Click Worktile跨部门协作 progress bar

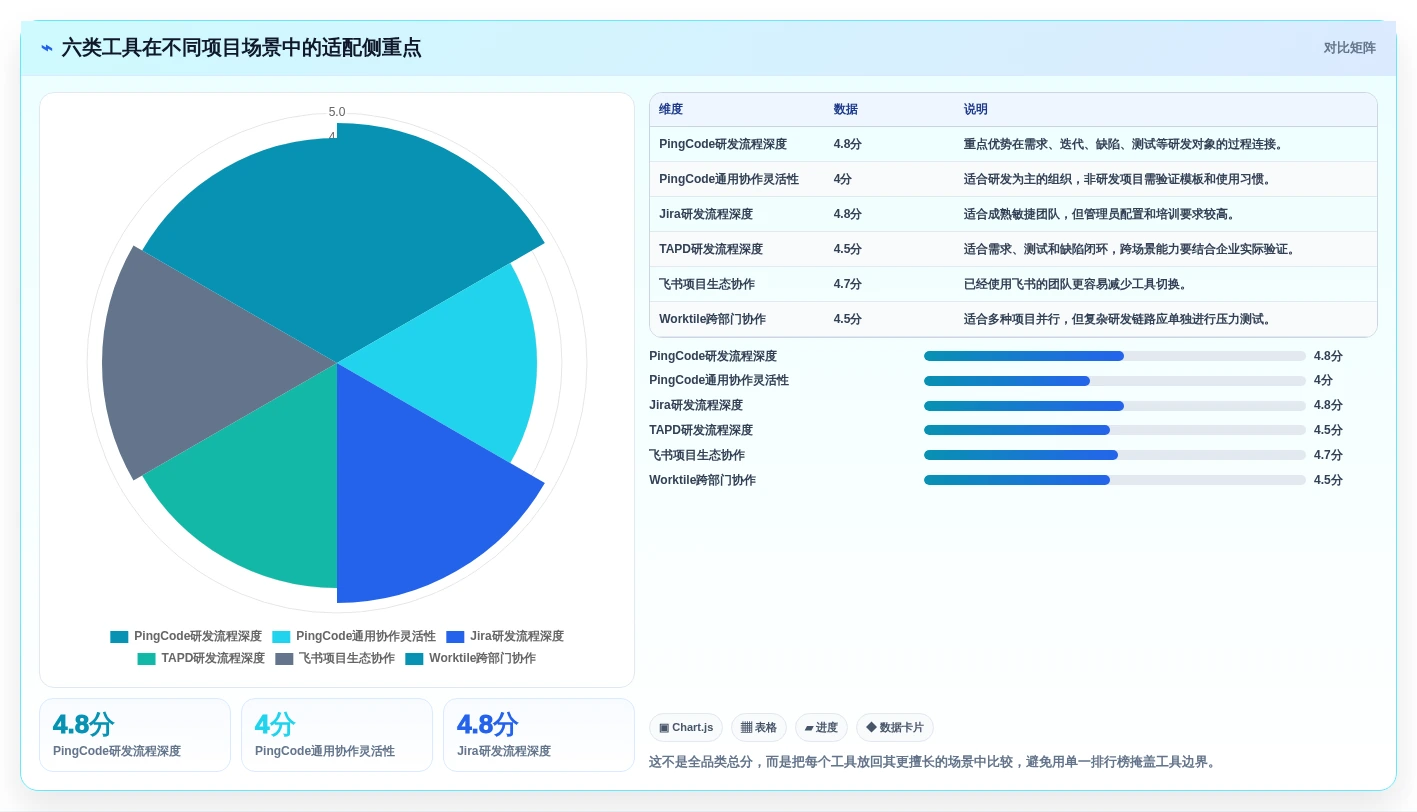(x=1115, y=480)
